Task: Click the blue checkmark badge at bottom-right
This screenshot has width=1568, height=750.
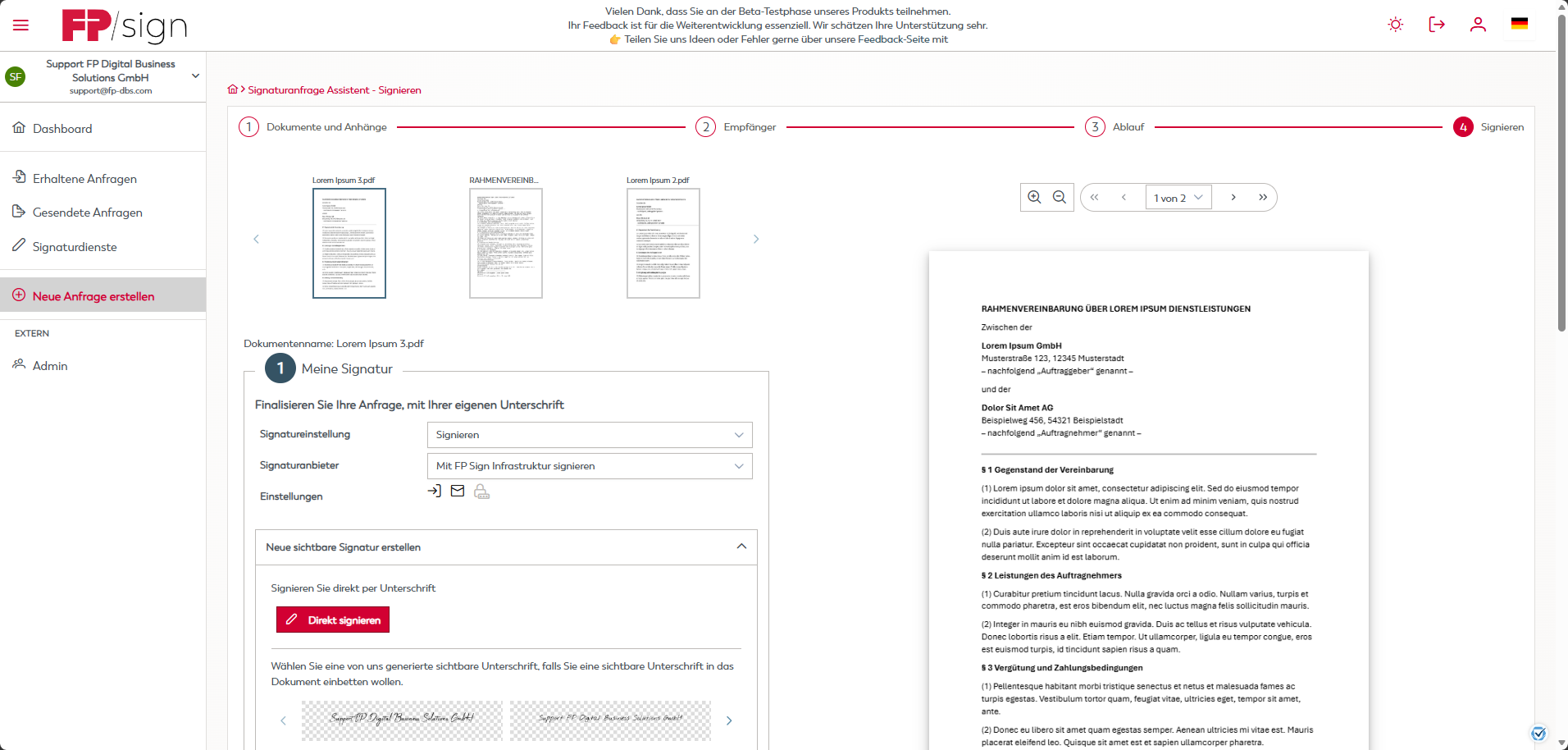Action: (1538, 734)
